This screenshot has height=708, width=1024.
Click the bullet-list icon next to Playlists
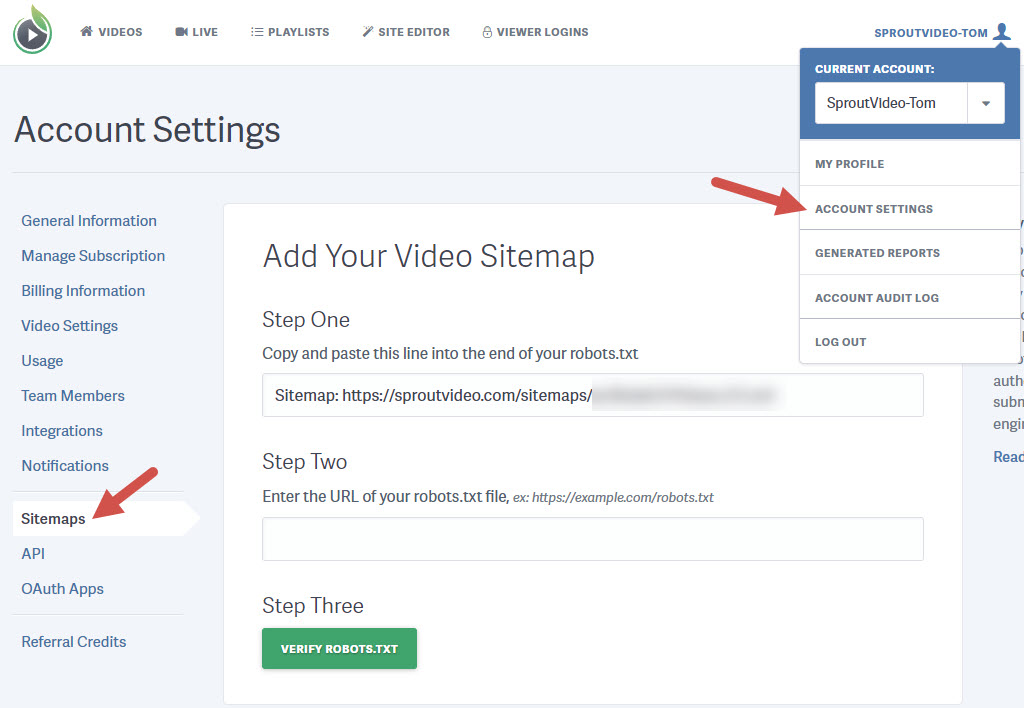click(x=257, y=31)
